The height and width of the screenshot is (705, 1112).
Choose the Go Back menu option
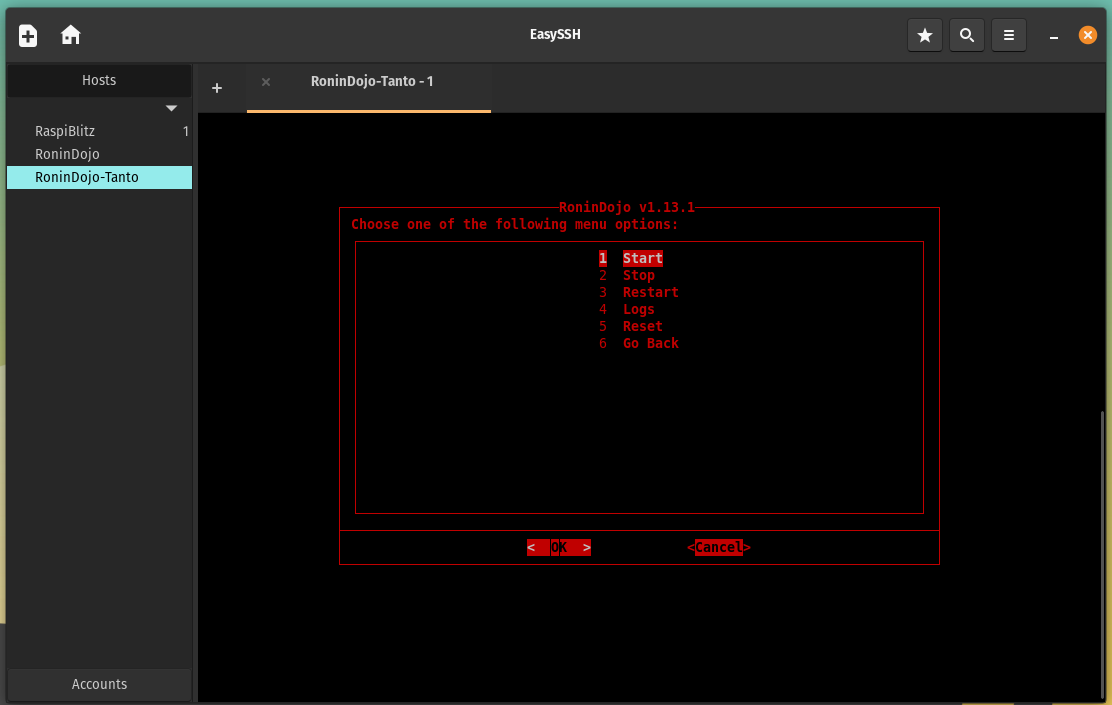650,343
